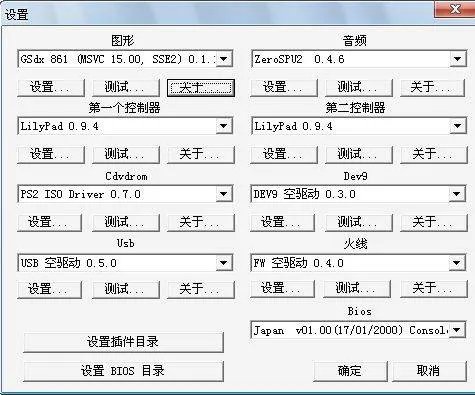This screenshot has height=395, width=475.
Task: Open 设置 for 第二控制器
Action: (284, 154)
